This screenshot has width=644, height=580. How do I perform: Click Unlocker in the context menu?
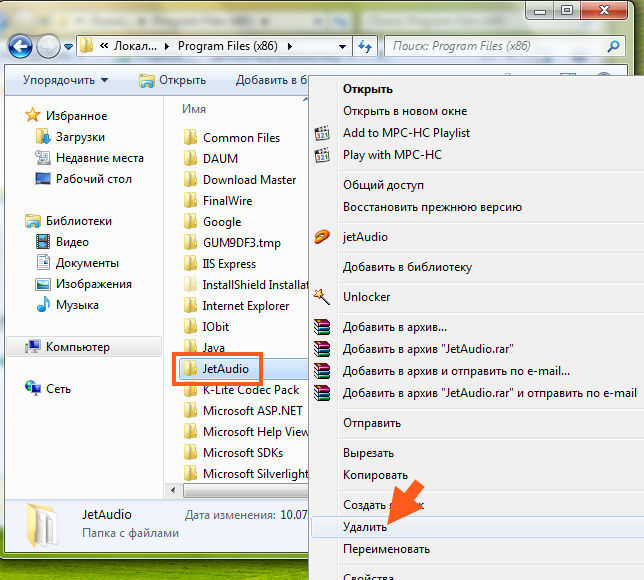366,297
